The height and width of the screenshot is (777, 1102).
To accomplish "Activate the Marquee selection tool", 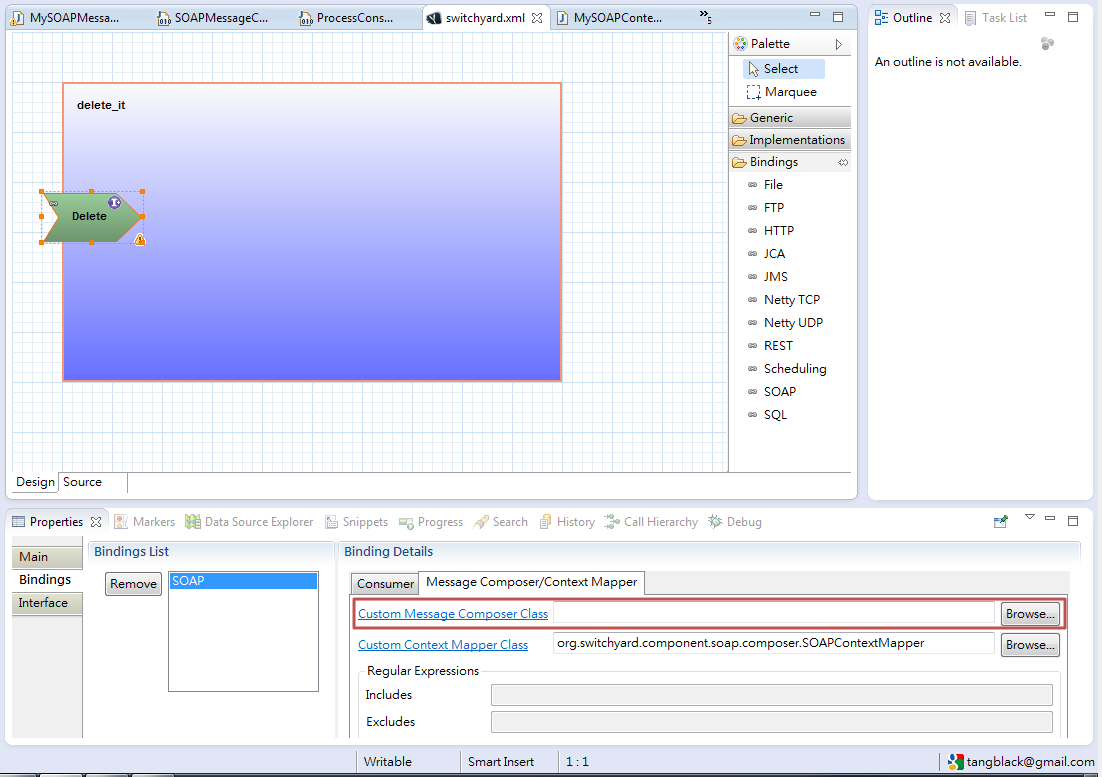I will tap(782, 92).
